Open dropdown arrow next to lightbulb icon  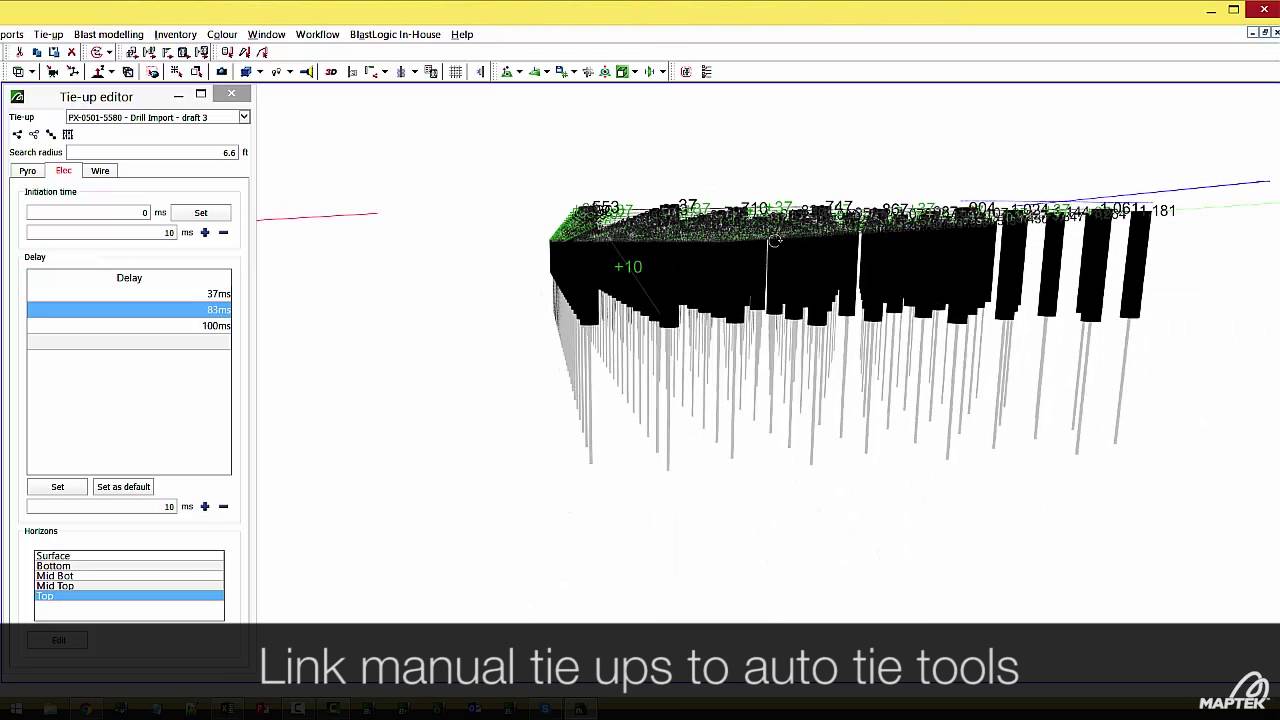point(290,72)
